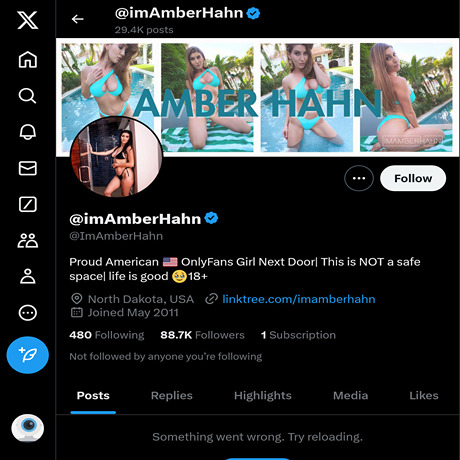Go back using the left arrow
The width and height of the screenshot is (460, 460).
click(77, 19)
